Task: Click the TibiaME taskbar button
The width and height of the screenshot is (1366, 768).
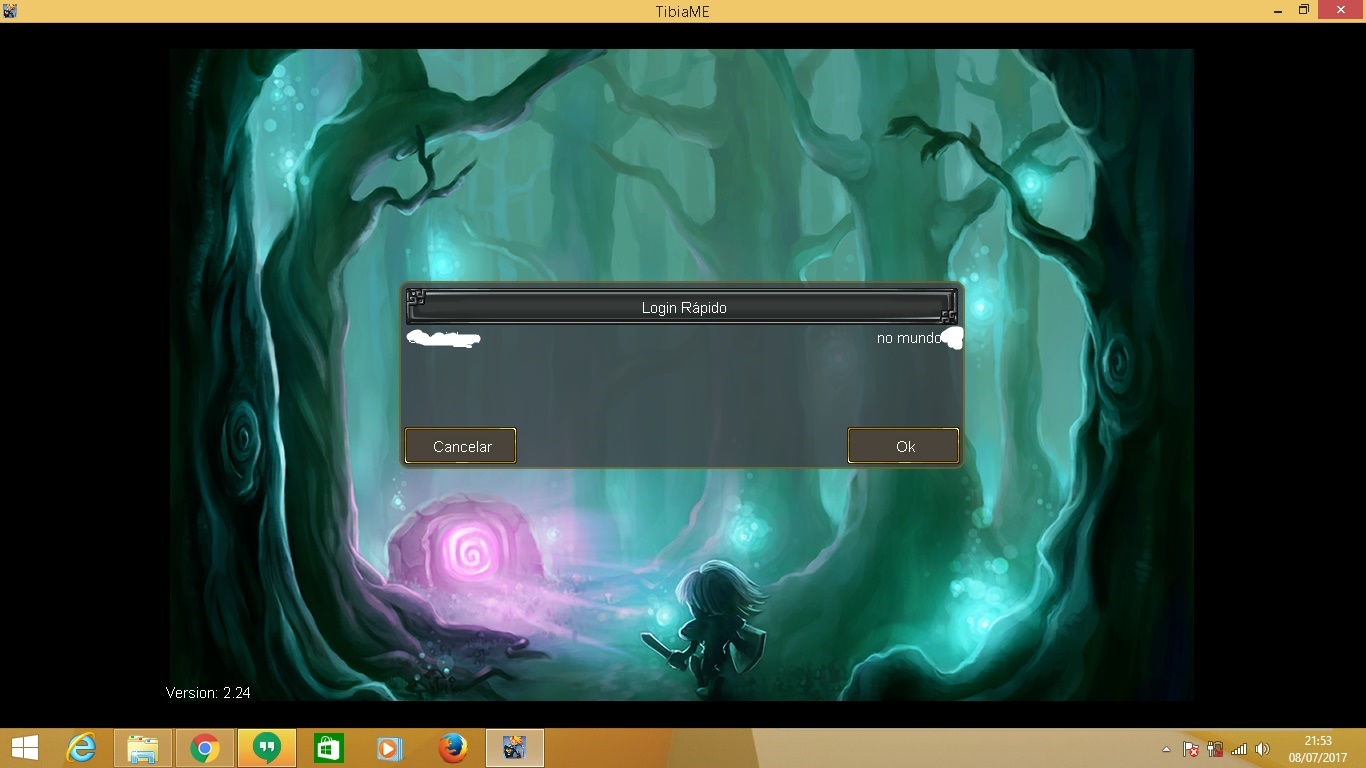Action: [x=514, y=748]
